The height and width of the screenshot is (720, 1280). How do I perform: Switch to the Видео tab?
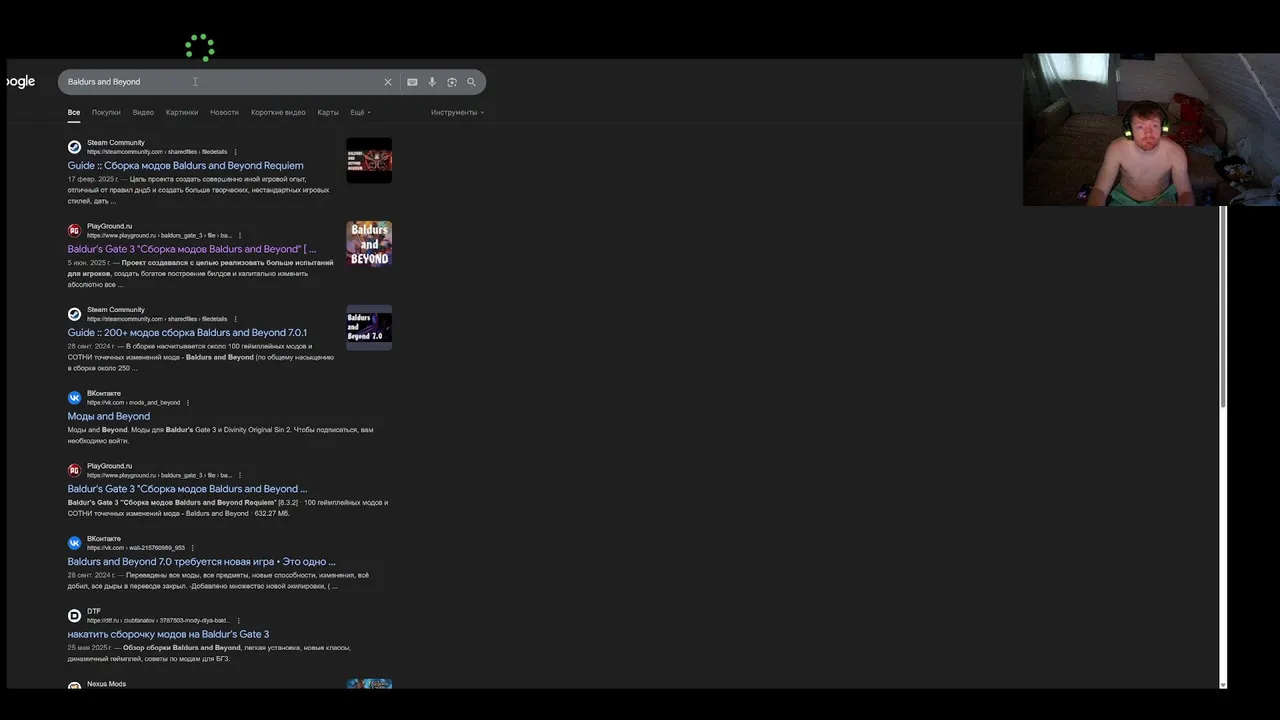click(x=143, y=112)
